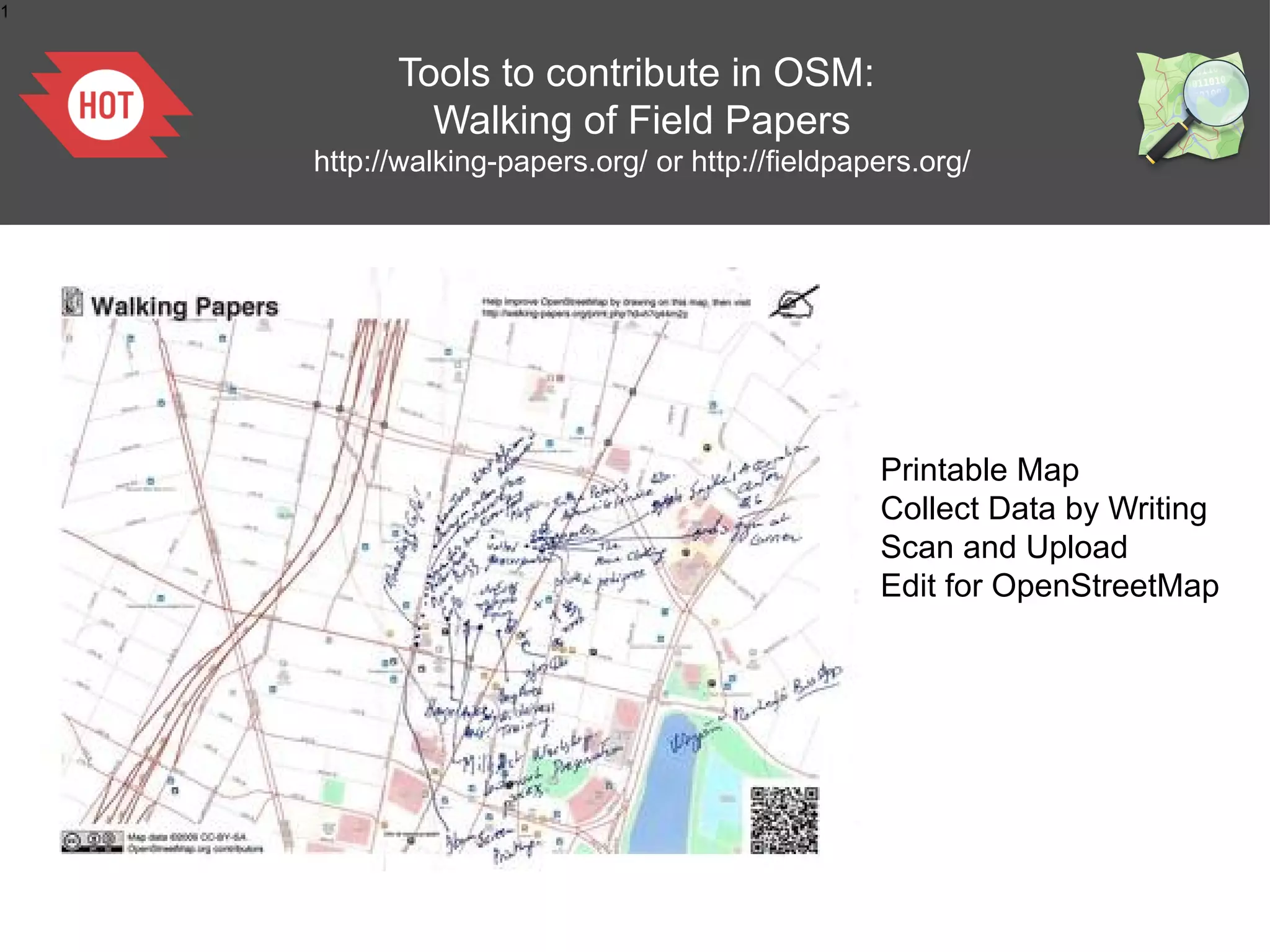1270x952 pixels.
Task: Click the hand-drawing pencil icon on map
Action: [x=794, y=302]
